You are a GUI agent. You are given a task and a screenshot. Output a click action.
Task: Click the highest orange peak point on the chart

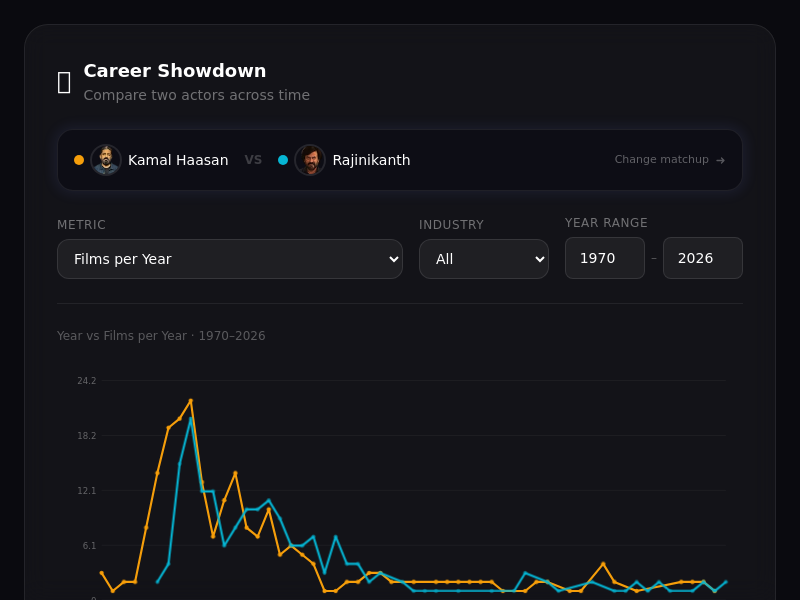191,401
